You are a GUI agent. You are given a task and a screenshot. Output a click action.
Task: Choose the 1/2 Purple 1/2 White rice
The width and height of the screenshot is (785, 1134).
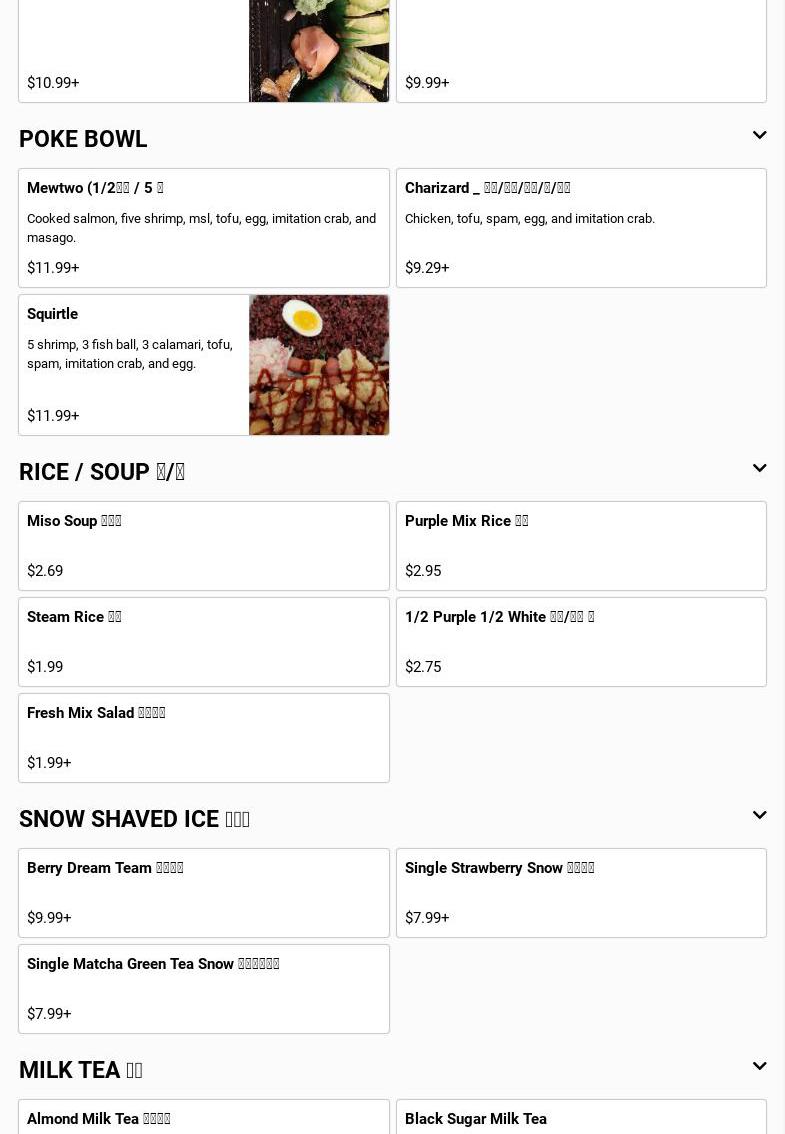click(x=581, y=642)
